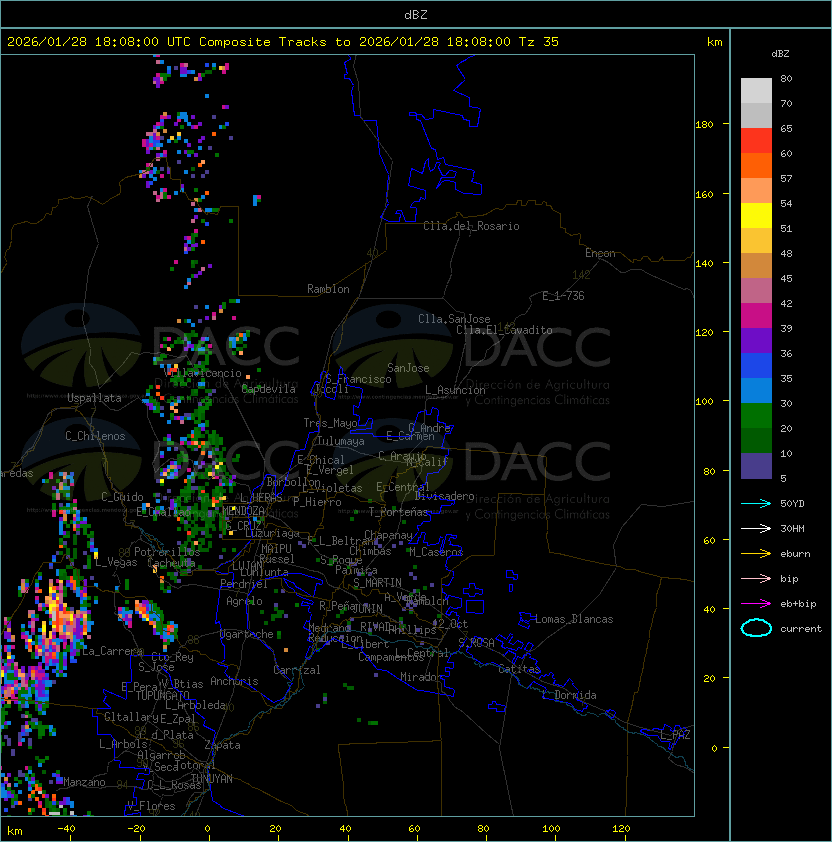Select the Uspallata map label

coord(94,398)
